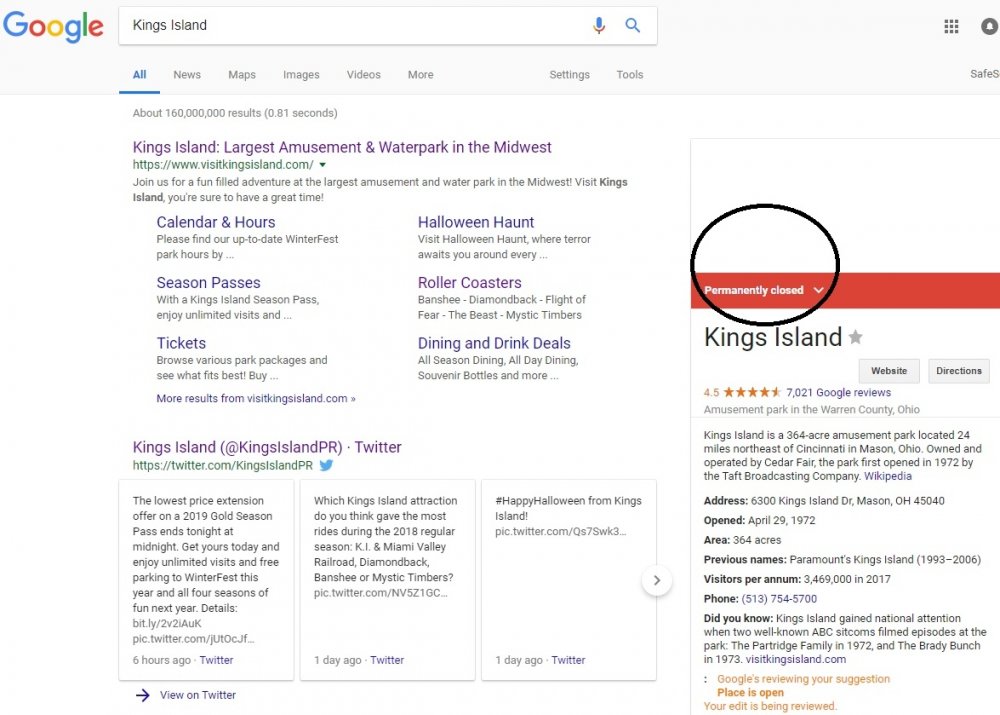The width and height of the screenshot is (1000, 715).
Task: Open the 7,021 Google reviews link
Action: [838, 393]
